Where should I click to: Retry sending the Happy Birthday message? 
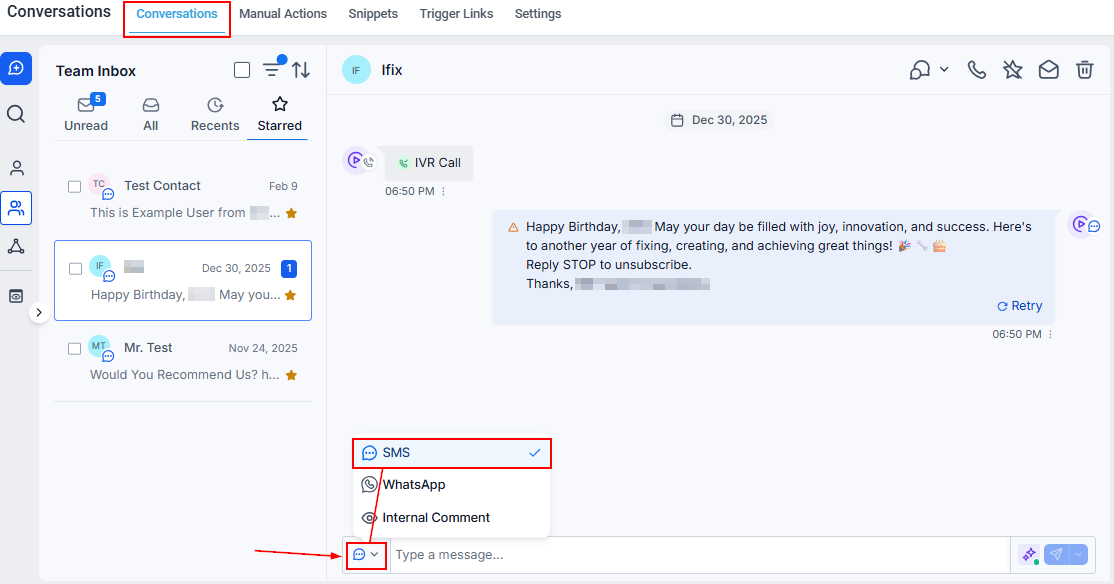pyautogui.click(x=1020, y=306)
